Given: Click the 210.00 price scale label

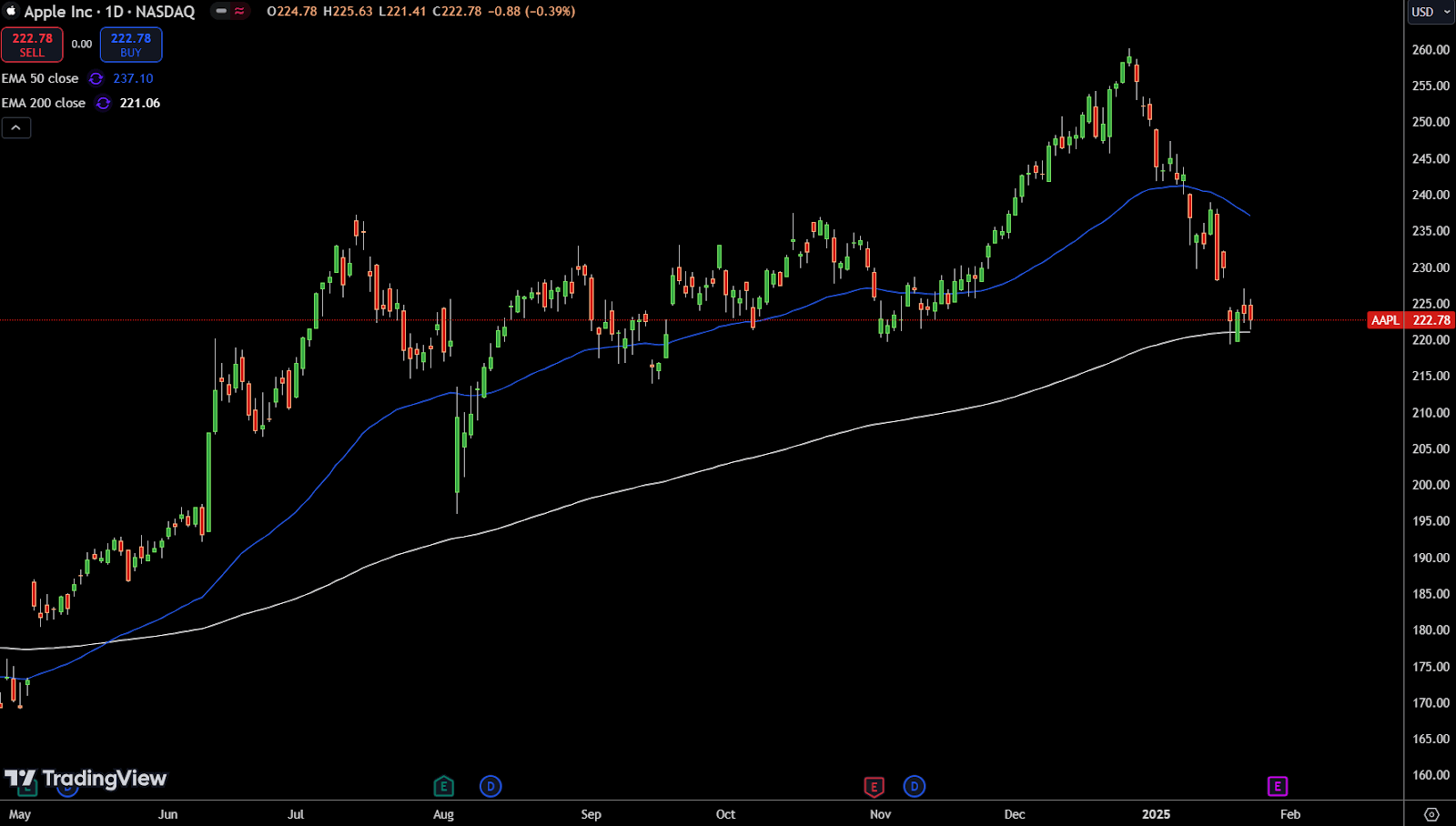Looking at the screenshot, I should pyautogui.click(x=1431, y=412).
